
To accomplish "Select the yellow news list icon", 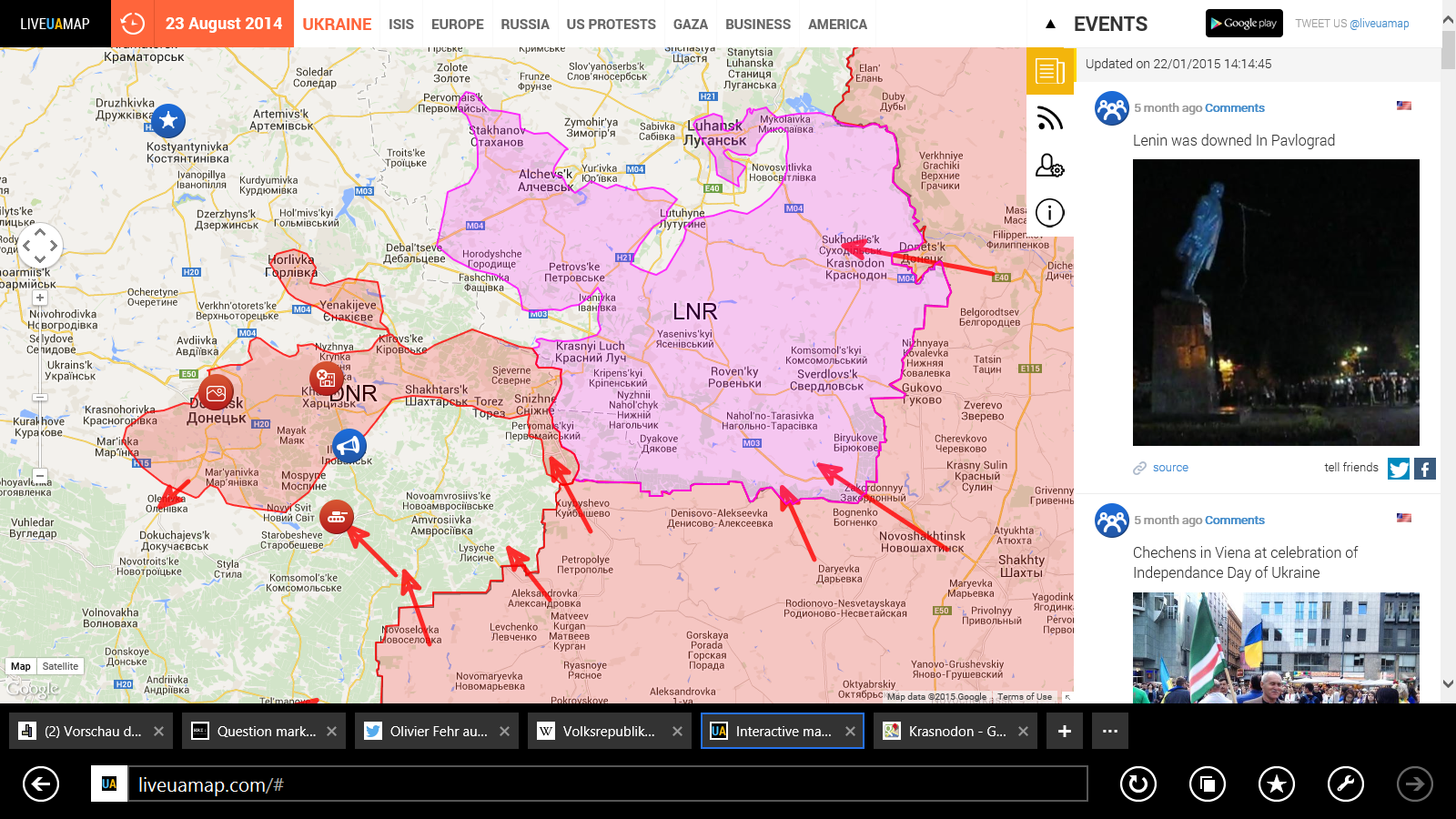I will (x=1050, y=71).
